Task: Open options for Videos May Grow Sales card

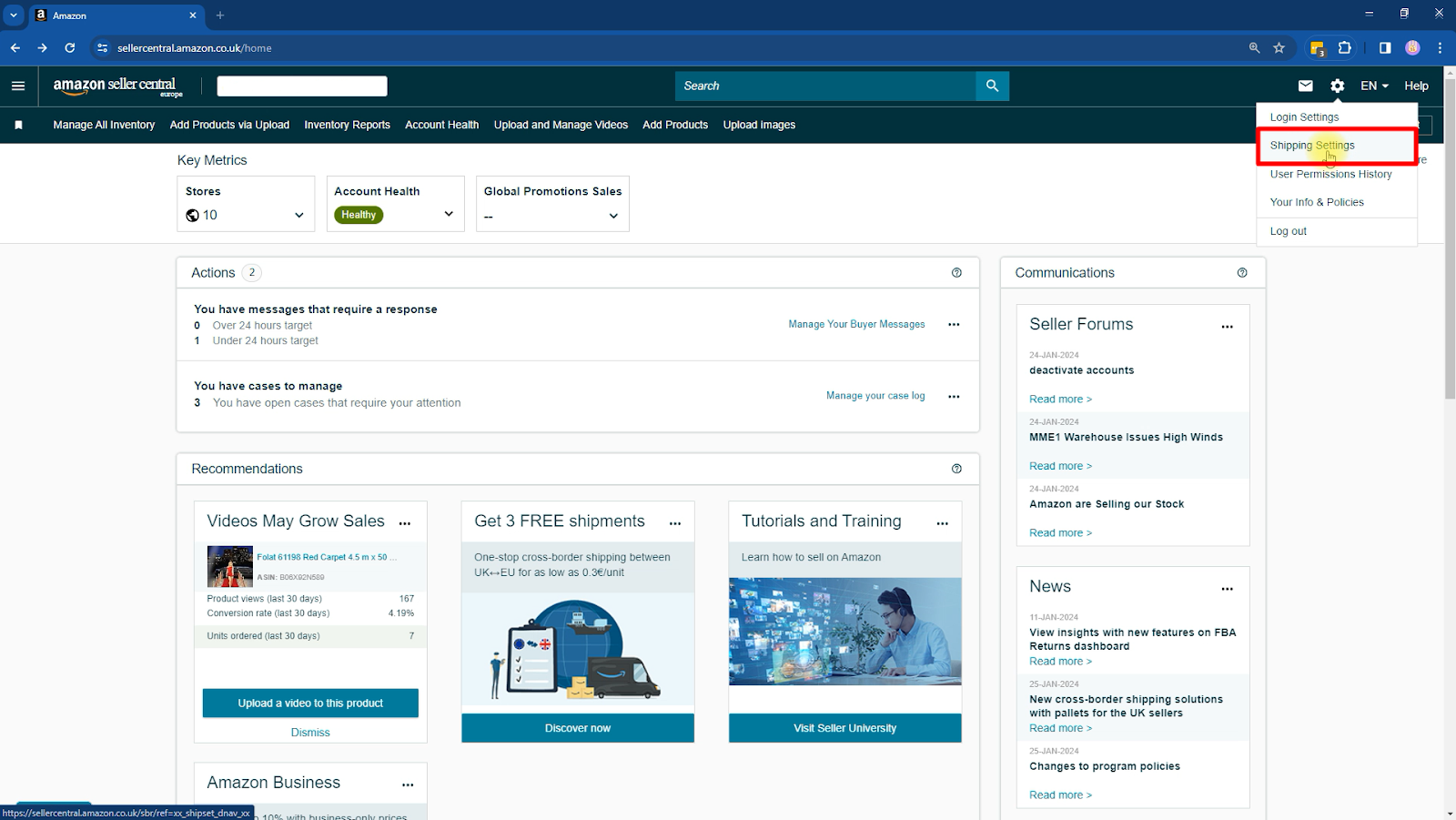Action: pos(405,523)
